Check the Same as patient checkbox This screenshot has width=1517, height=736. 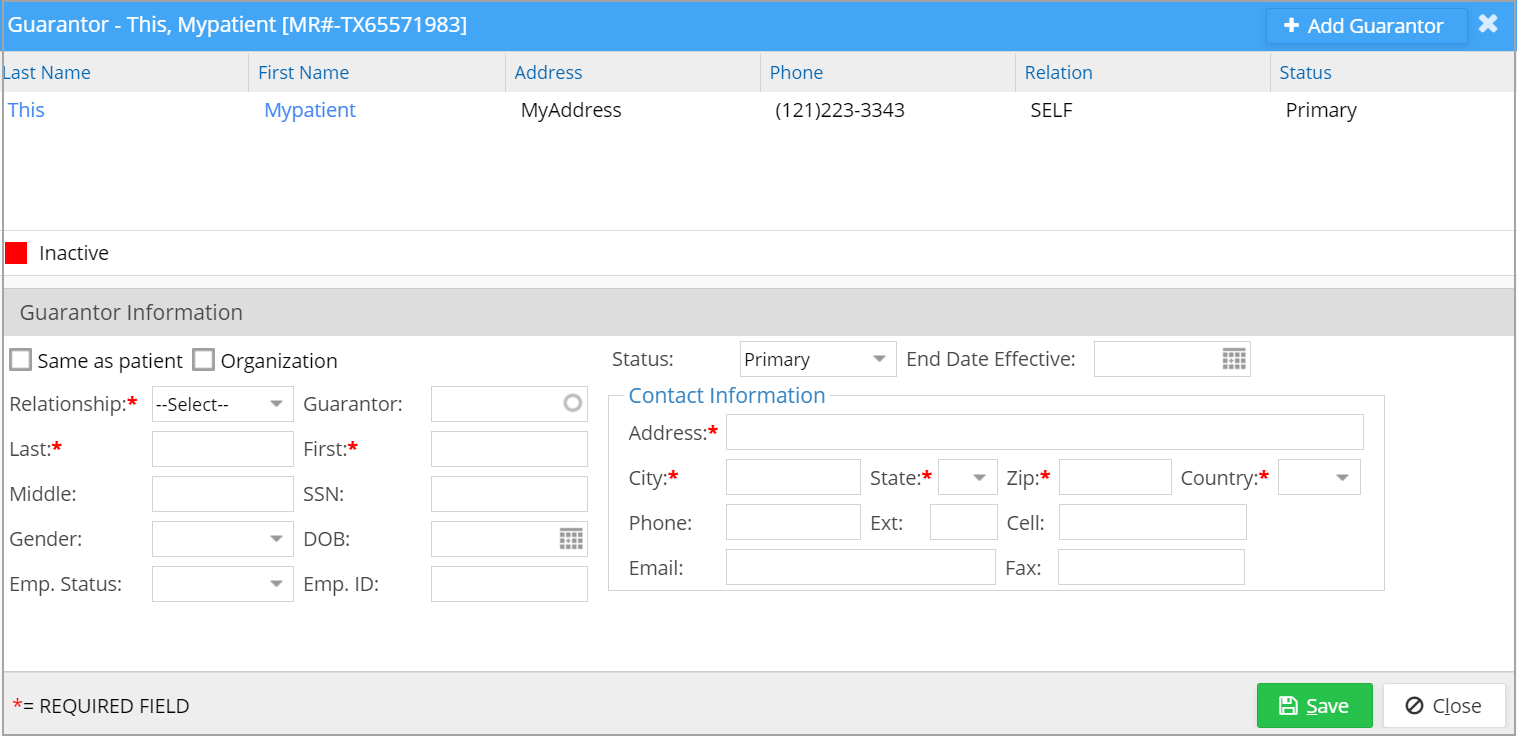click(20, 360)
